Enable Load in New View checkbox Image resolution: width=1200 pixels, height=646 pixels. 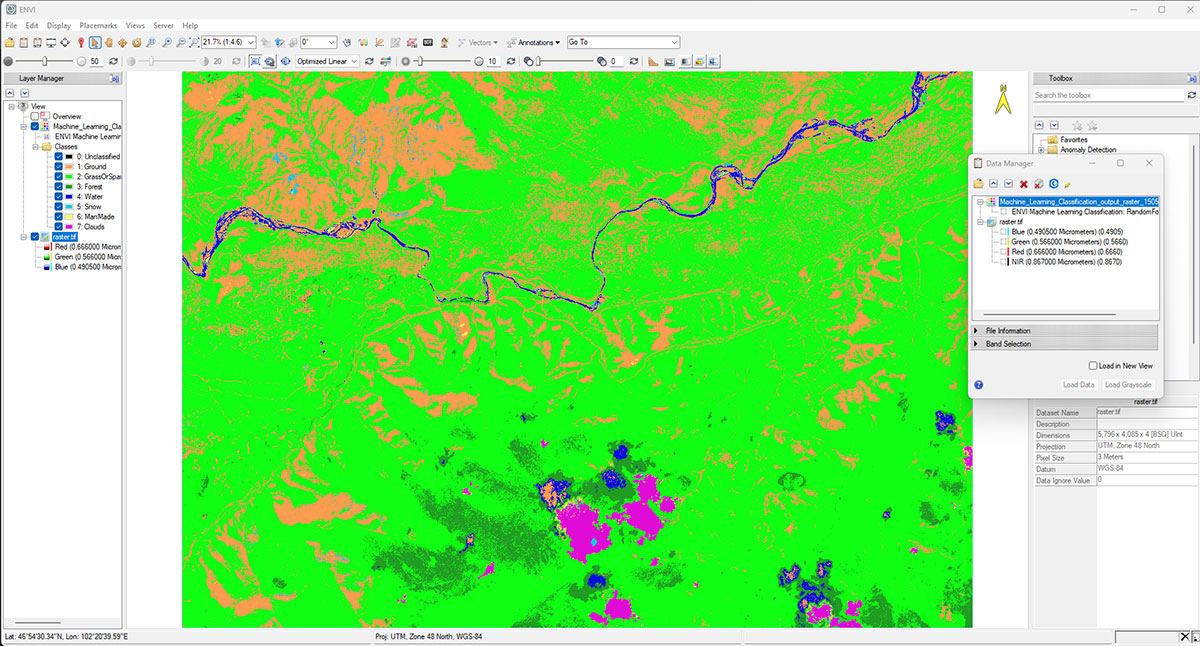tap(1093, 366)
